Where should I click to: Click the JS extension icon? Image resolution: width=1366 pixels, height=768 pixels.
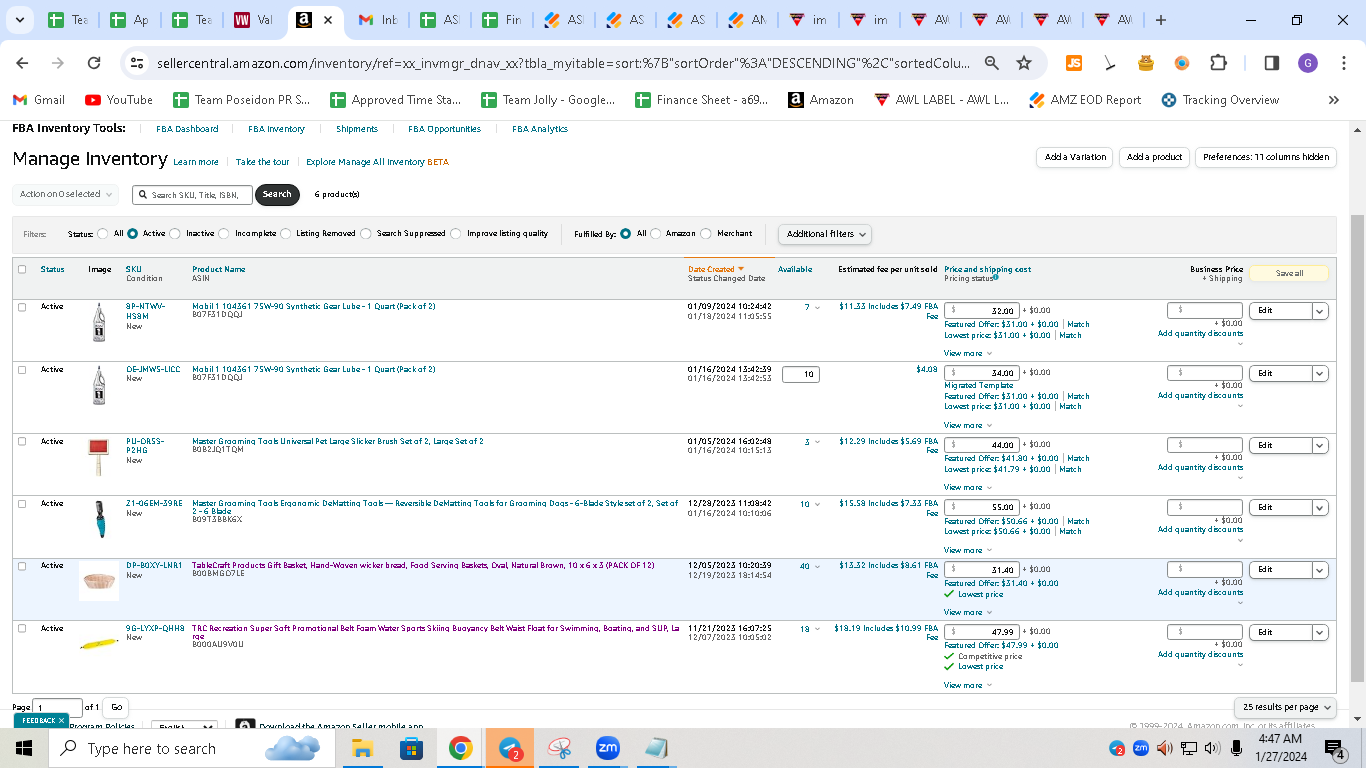[x=1074, y=63]
